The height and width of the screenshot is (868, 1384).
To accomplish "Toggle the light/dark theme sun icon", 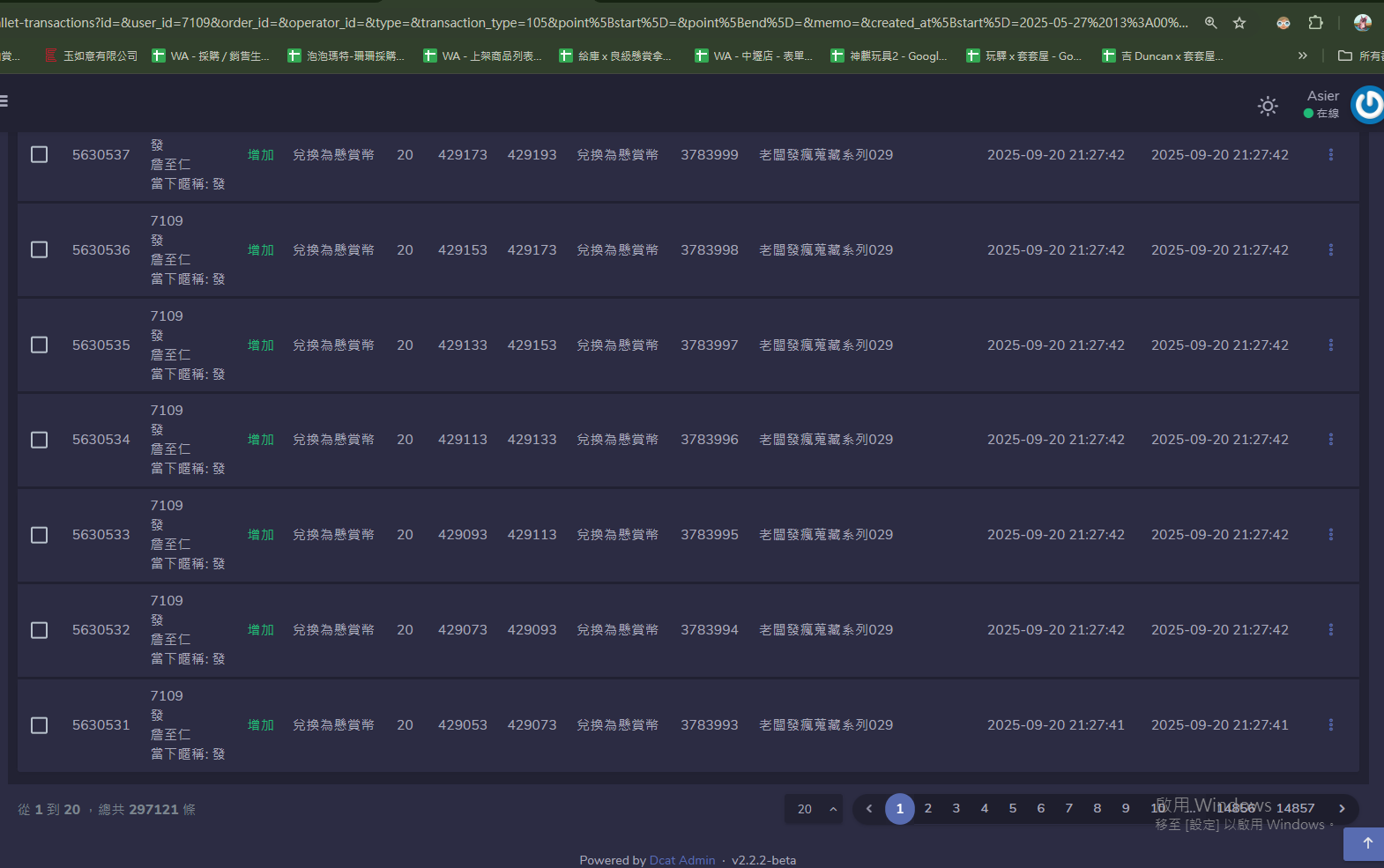I will (x=1268, y=107).
